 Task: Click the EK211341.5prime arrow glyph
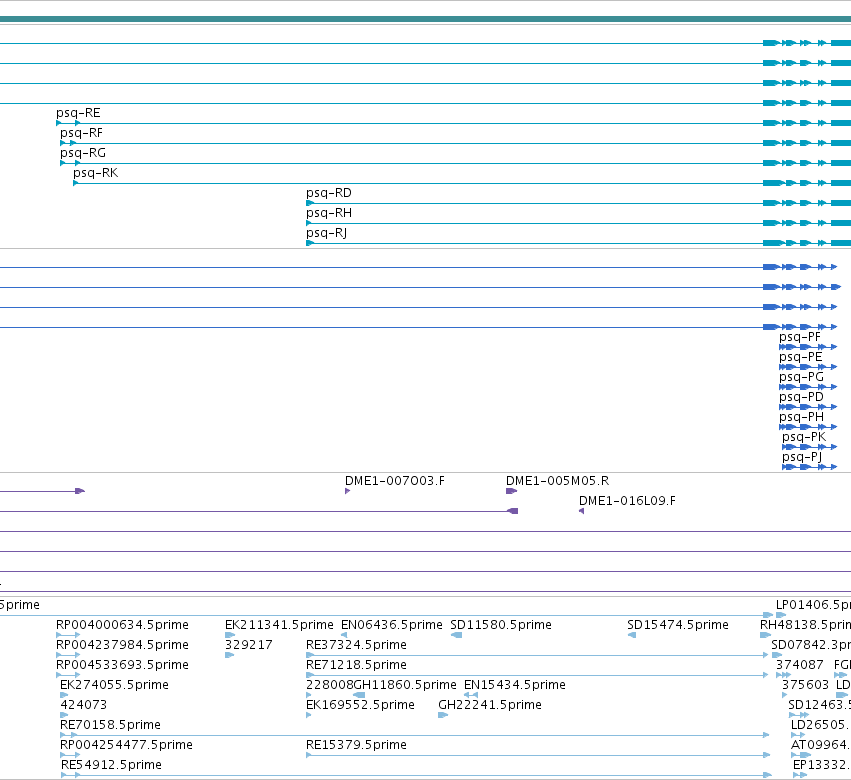click(230, 635)
